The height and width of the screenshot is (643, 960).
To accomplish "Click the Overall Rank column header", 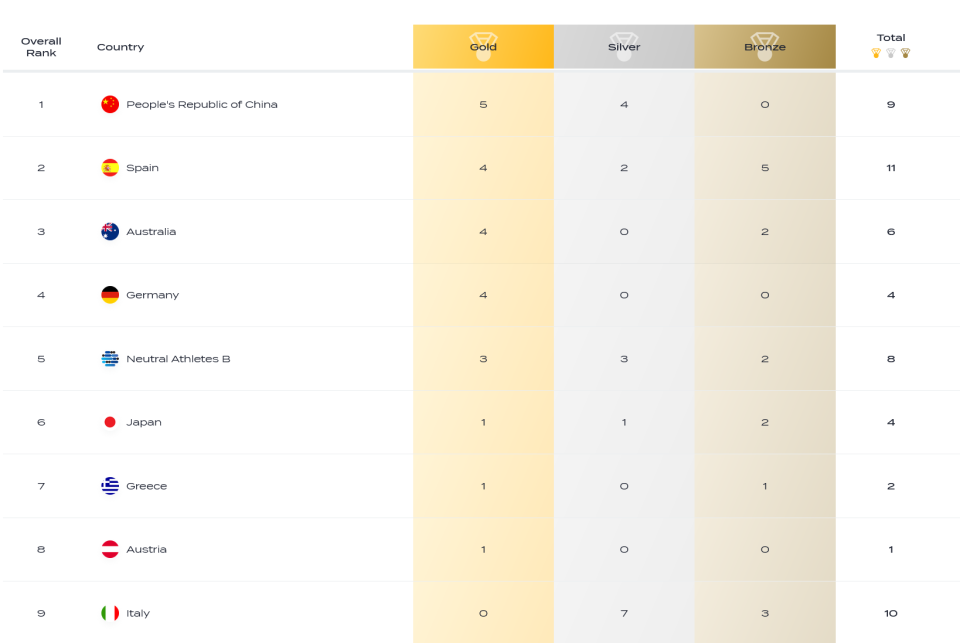I will pyautogui.click(x=41, y=47).
